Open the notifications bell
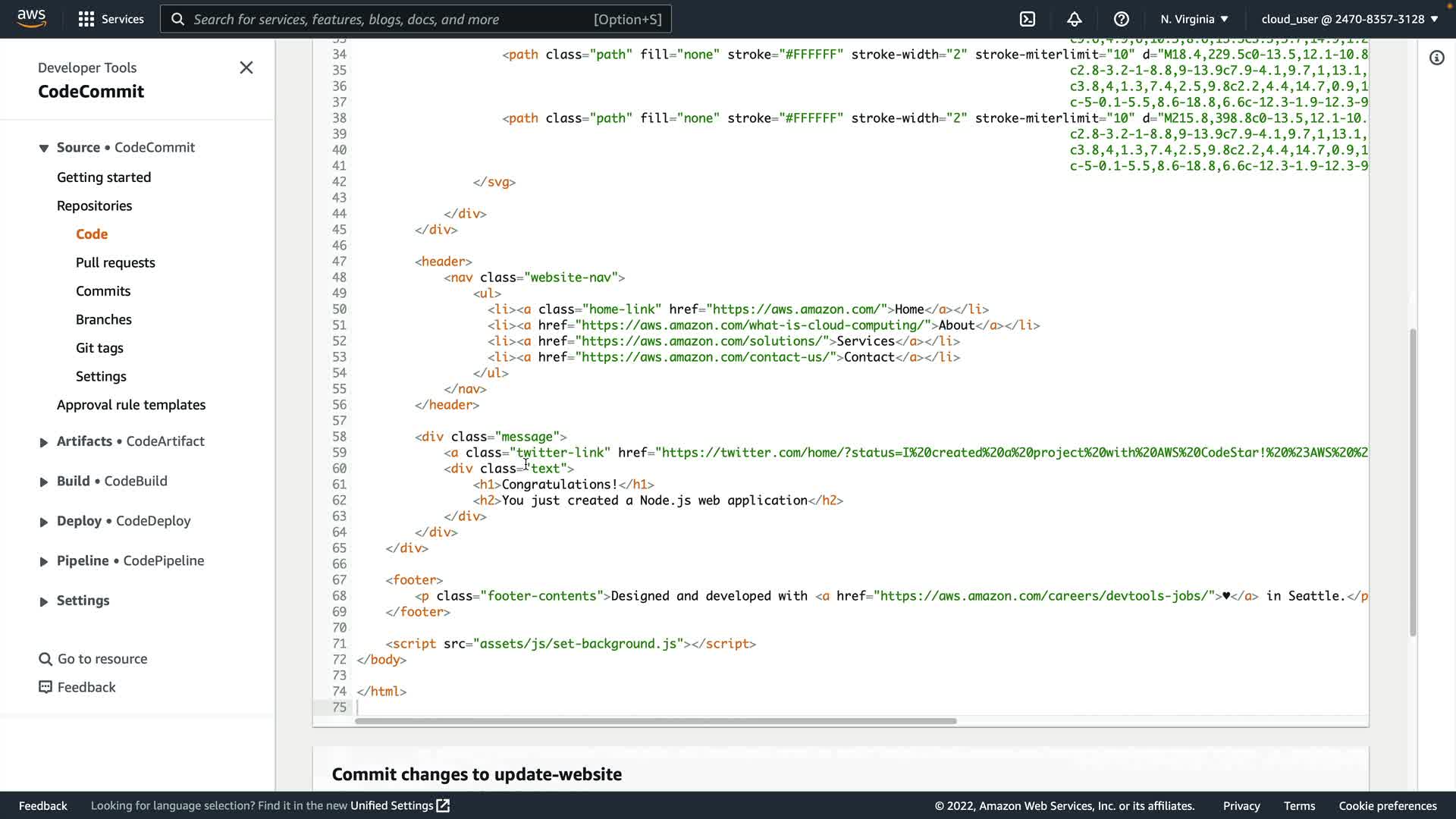 pyautogui.click(x=1075, y=19)
